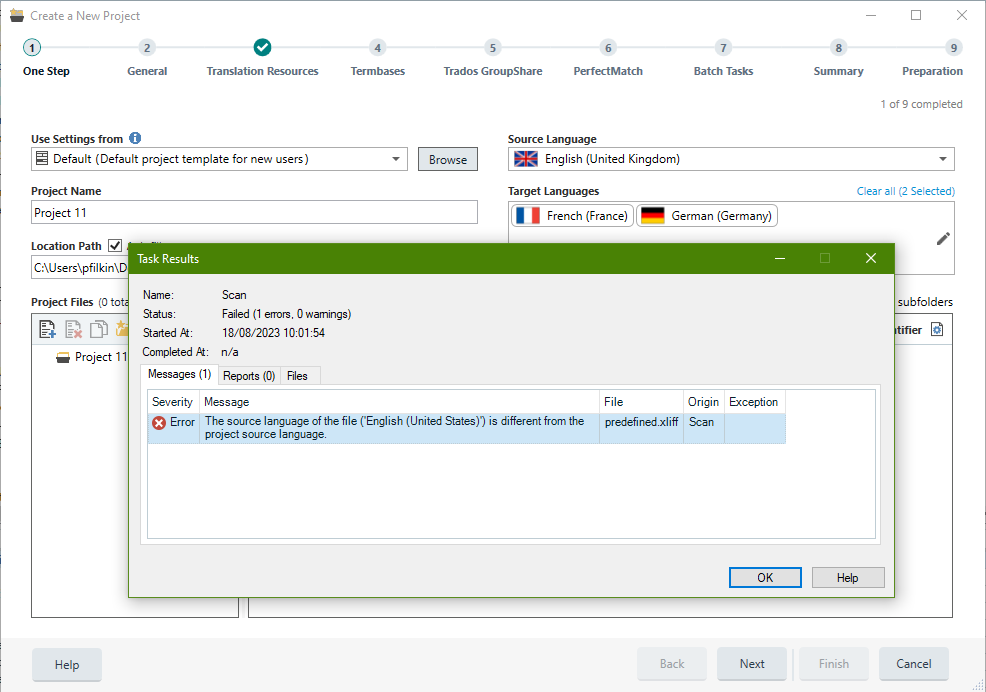
Task: Click the Clear all (2 Selected) link
Action: tap(906, 191)
